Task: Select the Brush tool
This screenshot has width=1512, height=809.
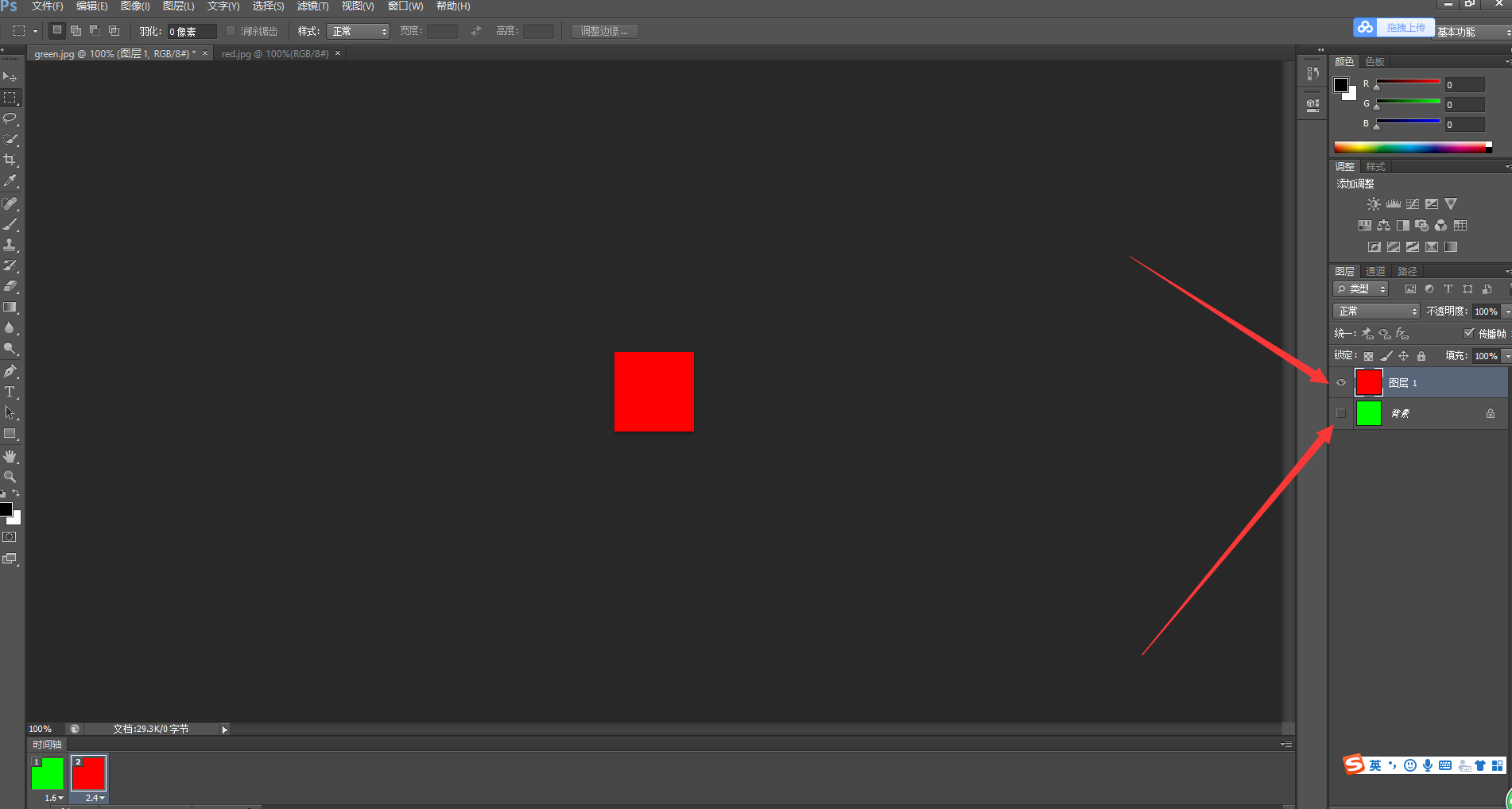Action: tap(10, 224)
